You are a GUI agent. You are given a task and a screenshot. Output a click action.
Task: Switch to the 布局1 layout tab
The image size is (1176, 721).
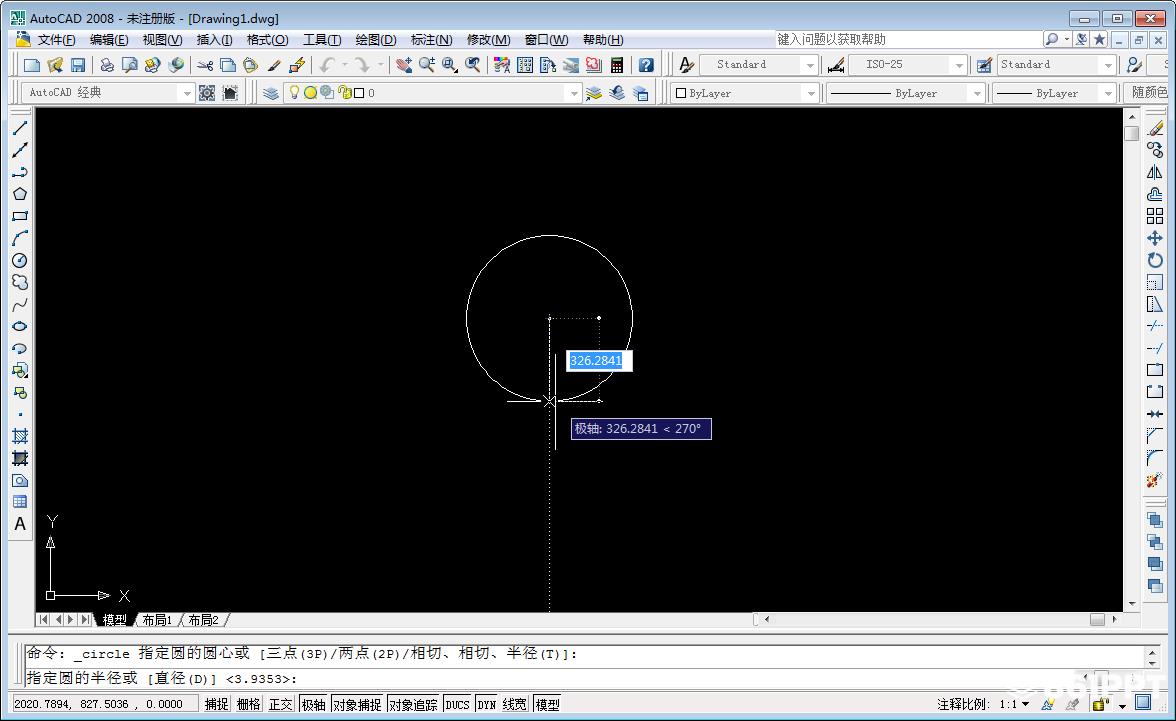[x=158, y=620]
